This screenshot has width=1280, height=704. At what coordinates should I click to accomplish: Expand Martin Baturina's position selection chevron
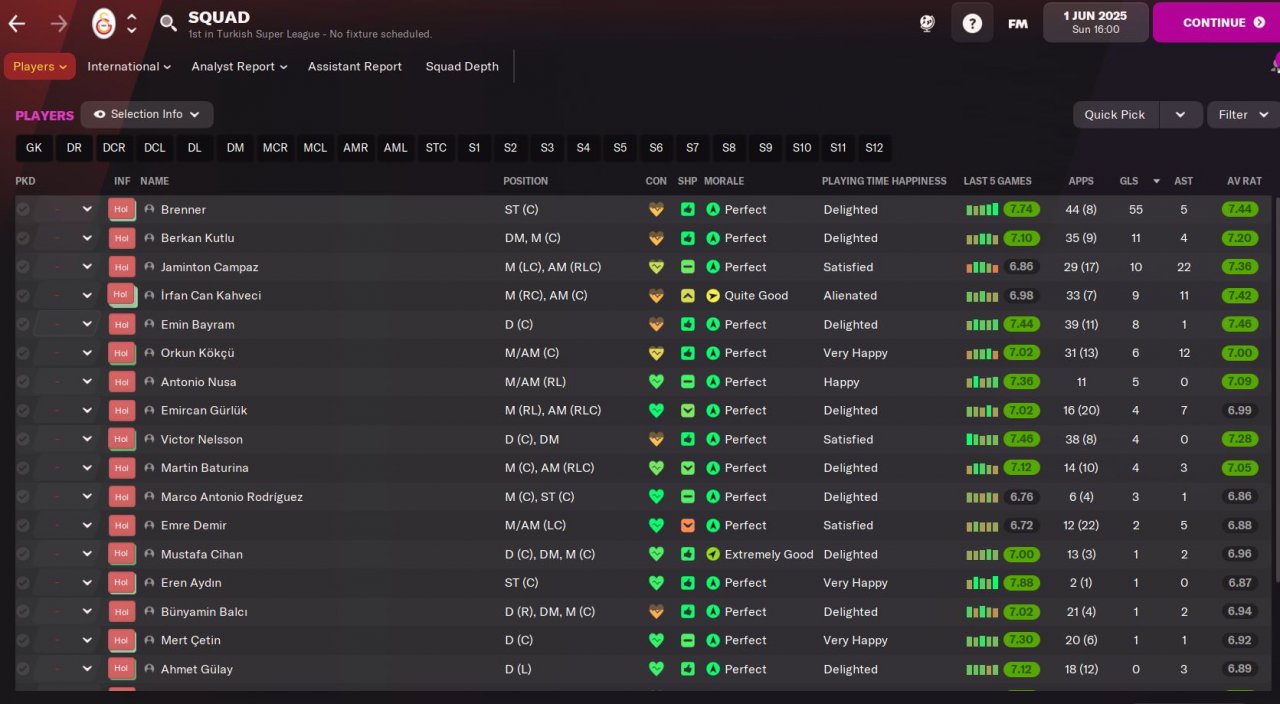point(87,468)
